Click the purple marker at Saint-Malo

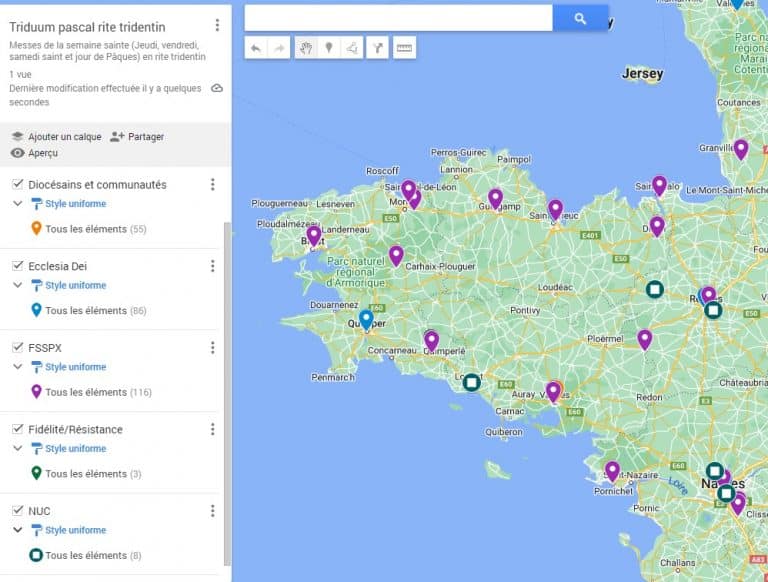coord(659,186)
